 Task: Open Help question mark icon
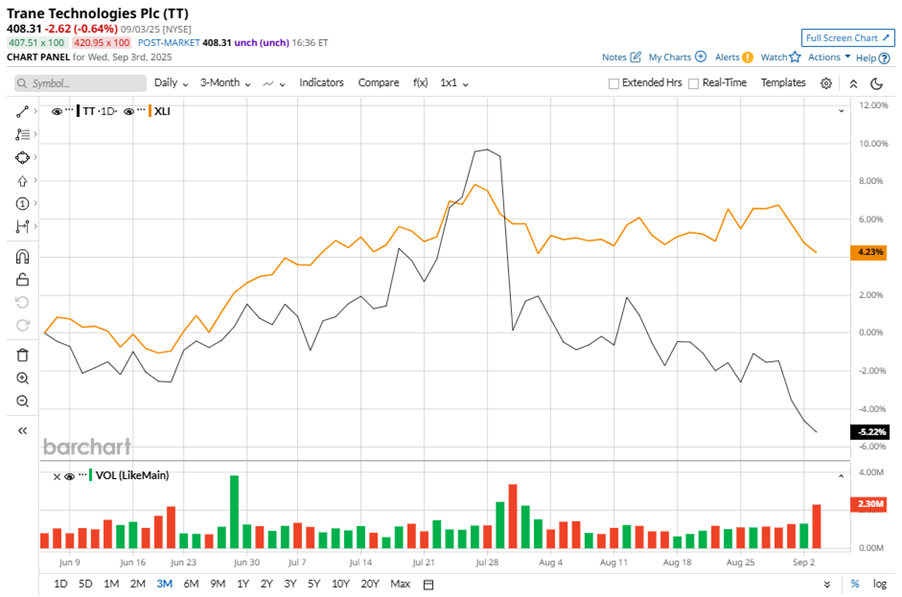(885, 58)
